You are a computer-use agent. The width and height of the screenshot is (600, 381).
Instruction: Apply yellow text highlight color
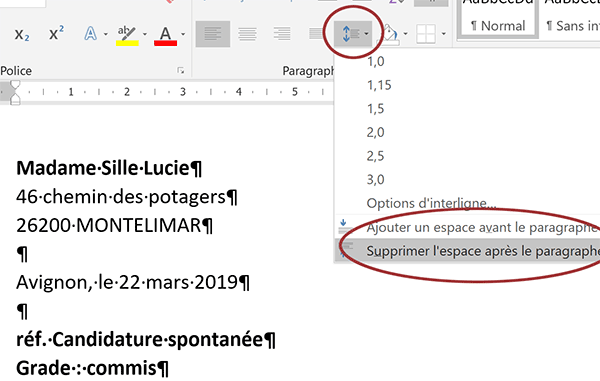[x=127, y=35]
